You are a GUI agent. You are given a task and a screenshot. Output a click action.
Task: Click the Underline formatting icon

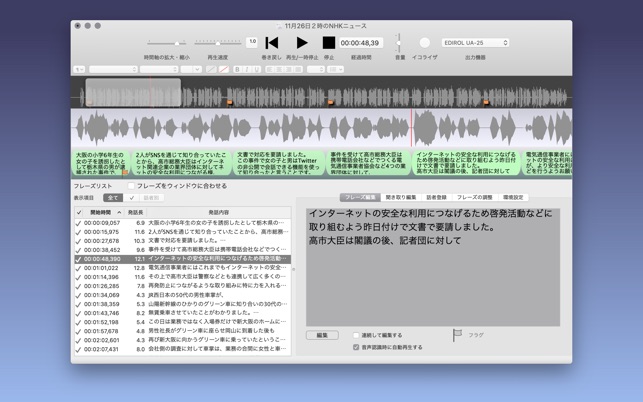257,69
